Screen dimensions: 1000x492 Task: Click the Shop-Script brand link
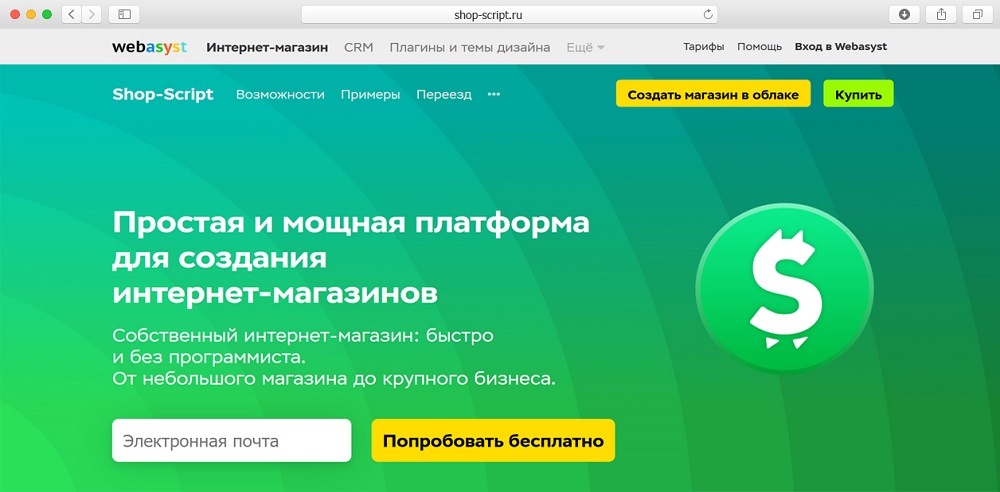pyautogui.click(x=163, y=94)
